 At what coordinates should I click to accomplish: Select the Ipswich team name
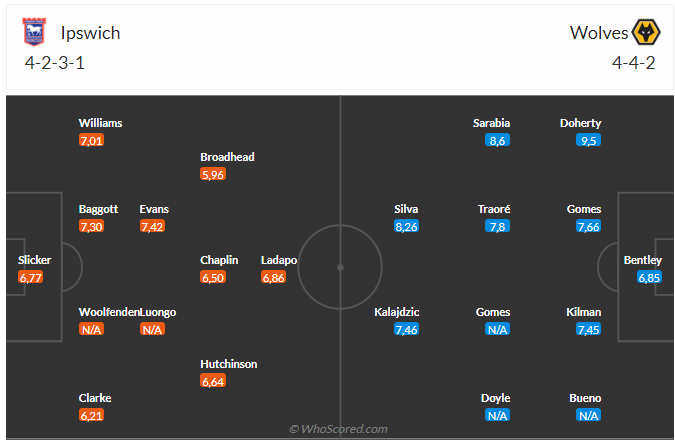[x=90, y=33]
